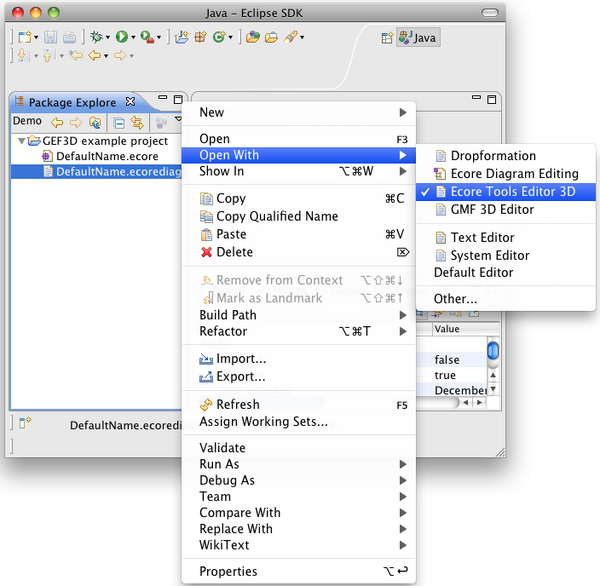This screenshot has height=586, width=600.
Task: Open file with GMF 3D Editor
Action: point(506,209)
